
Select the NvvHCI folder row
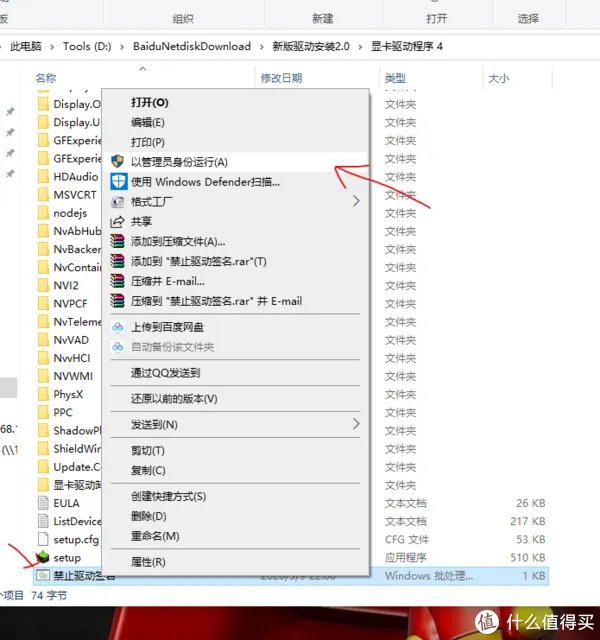coord(71,358)
